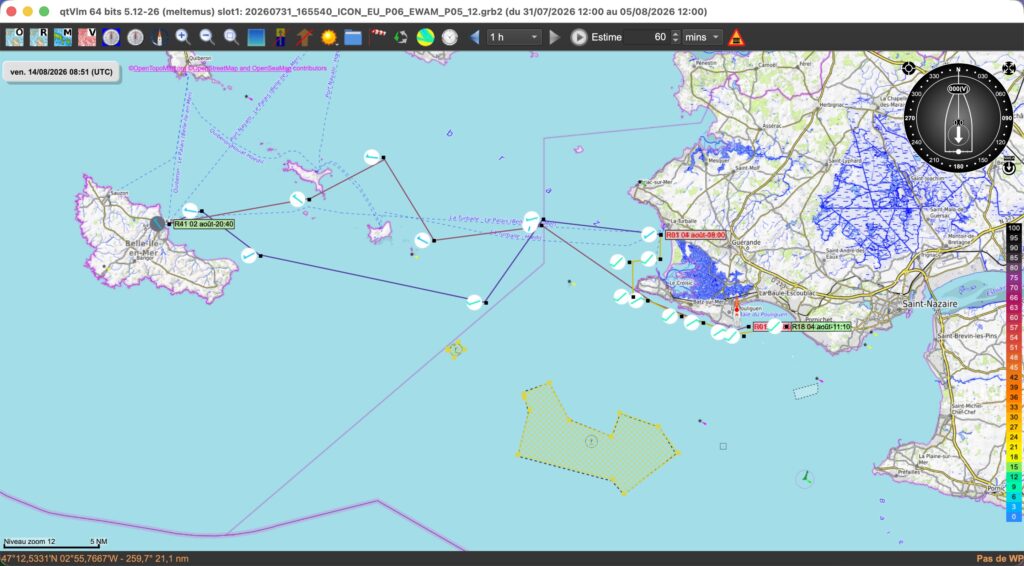Click the zoom out magnifier icon
Screen dimensions: 1024x566
[x=207, y=37]
